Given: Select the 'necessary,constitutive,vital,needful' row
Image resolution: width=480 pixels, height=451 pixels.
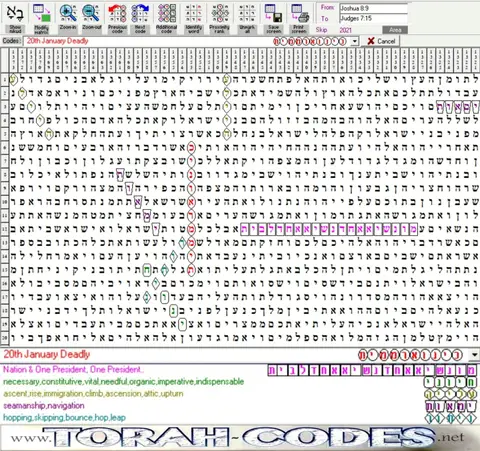Looking at the screenshot, I should click(x=123, y=381).
